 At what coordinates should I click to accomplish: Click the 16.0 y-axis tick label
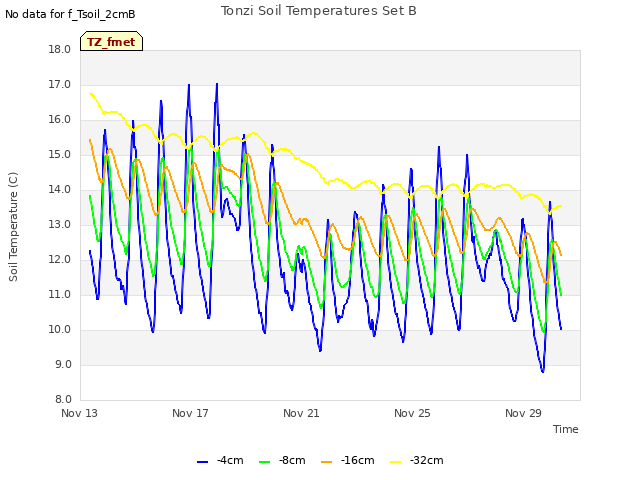60,120
